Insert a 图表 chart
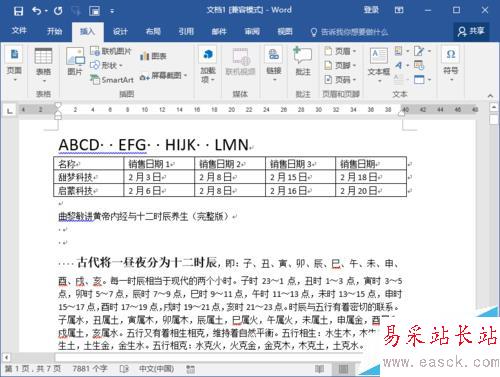The image size is (500, 377). pyautogui.click(x=153, y=56)
